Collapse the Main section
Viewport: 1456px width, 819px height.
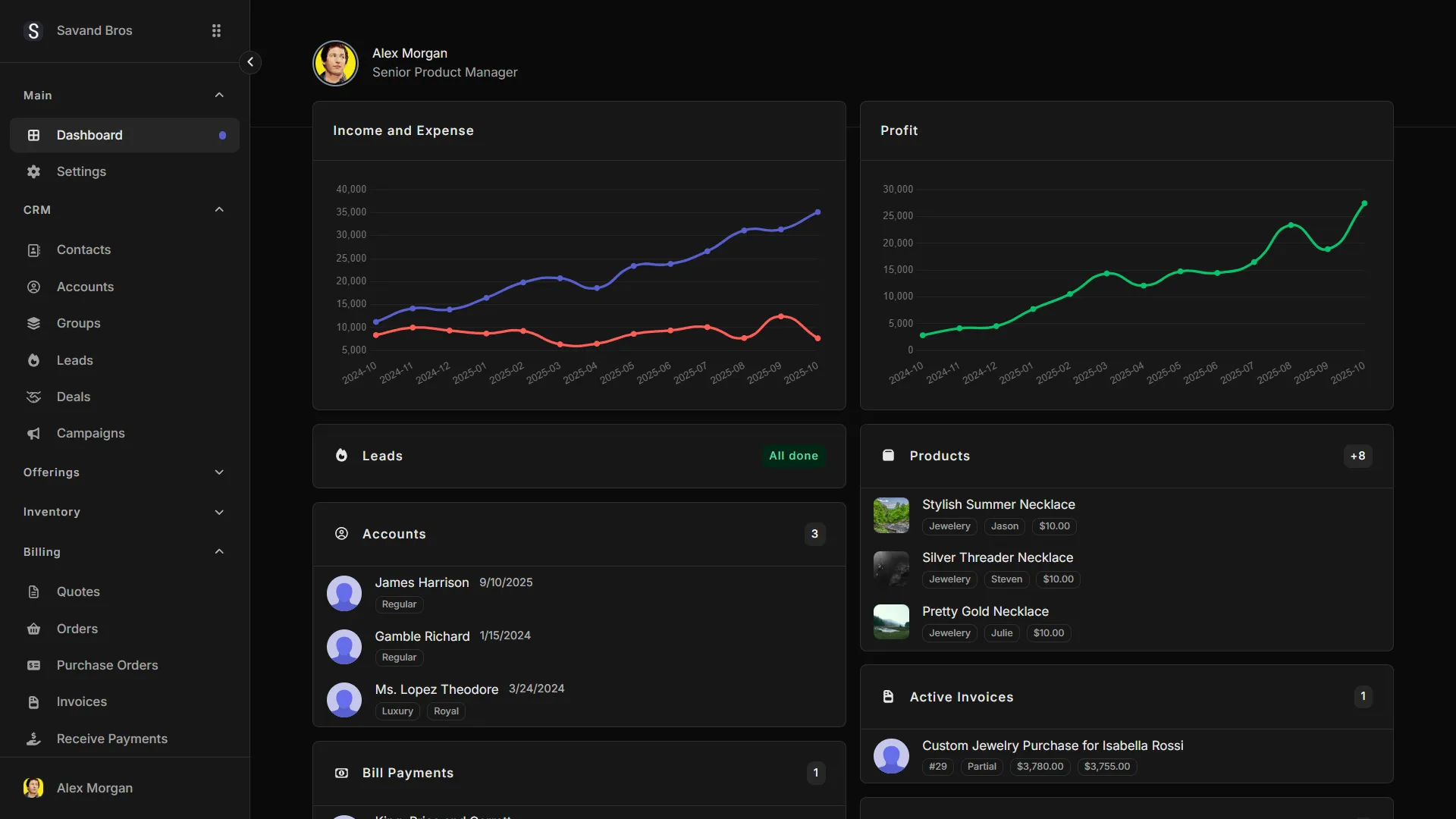tap(218, 95)
